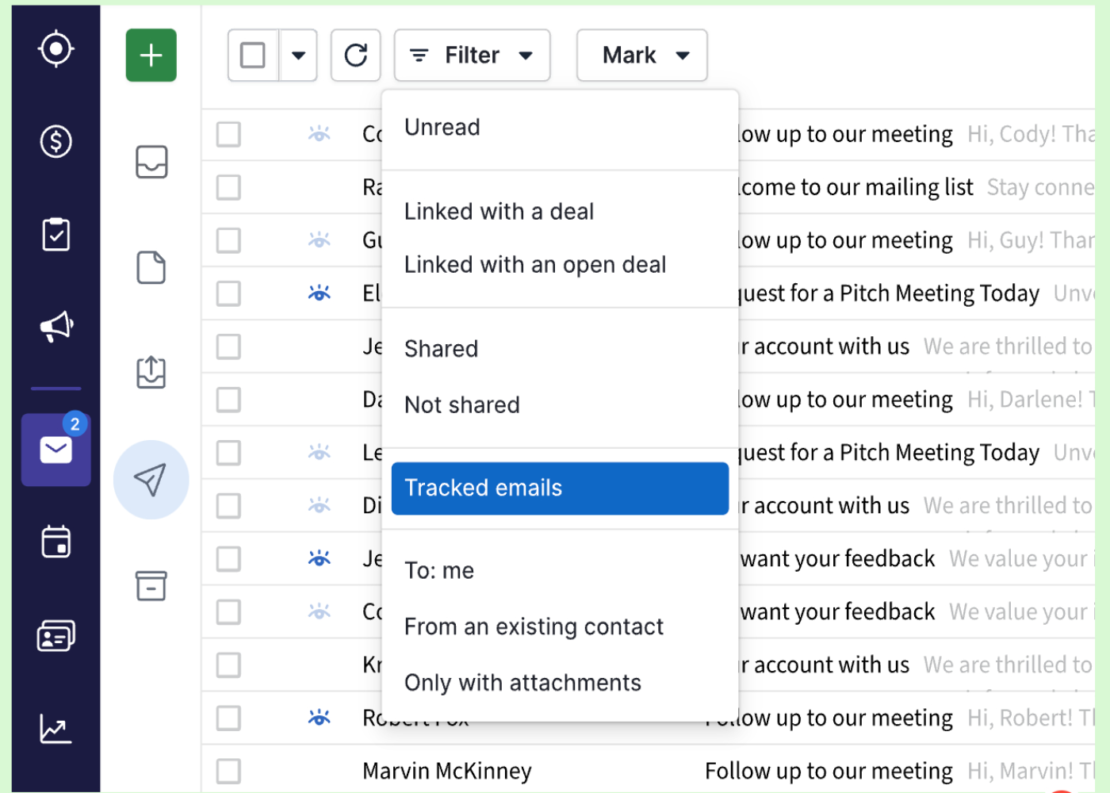Open the Filter dropdown

point(472,55)
